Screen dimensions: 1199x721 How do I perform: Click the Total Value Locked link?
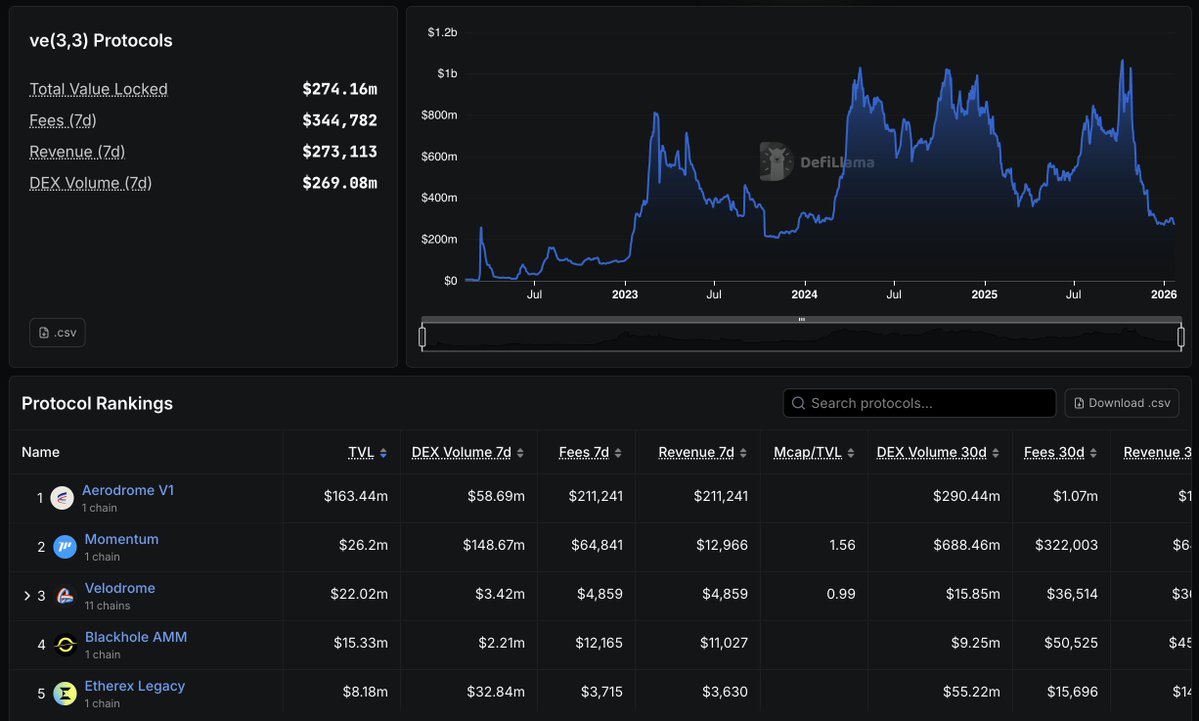98,89
